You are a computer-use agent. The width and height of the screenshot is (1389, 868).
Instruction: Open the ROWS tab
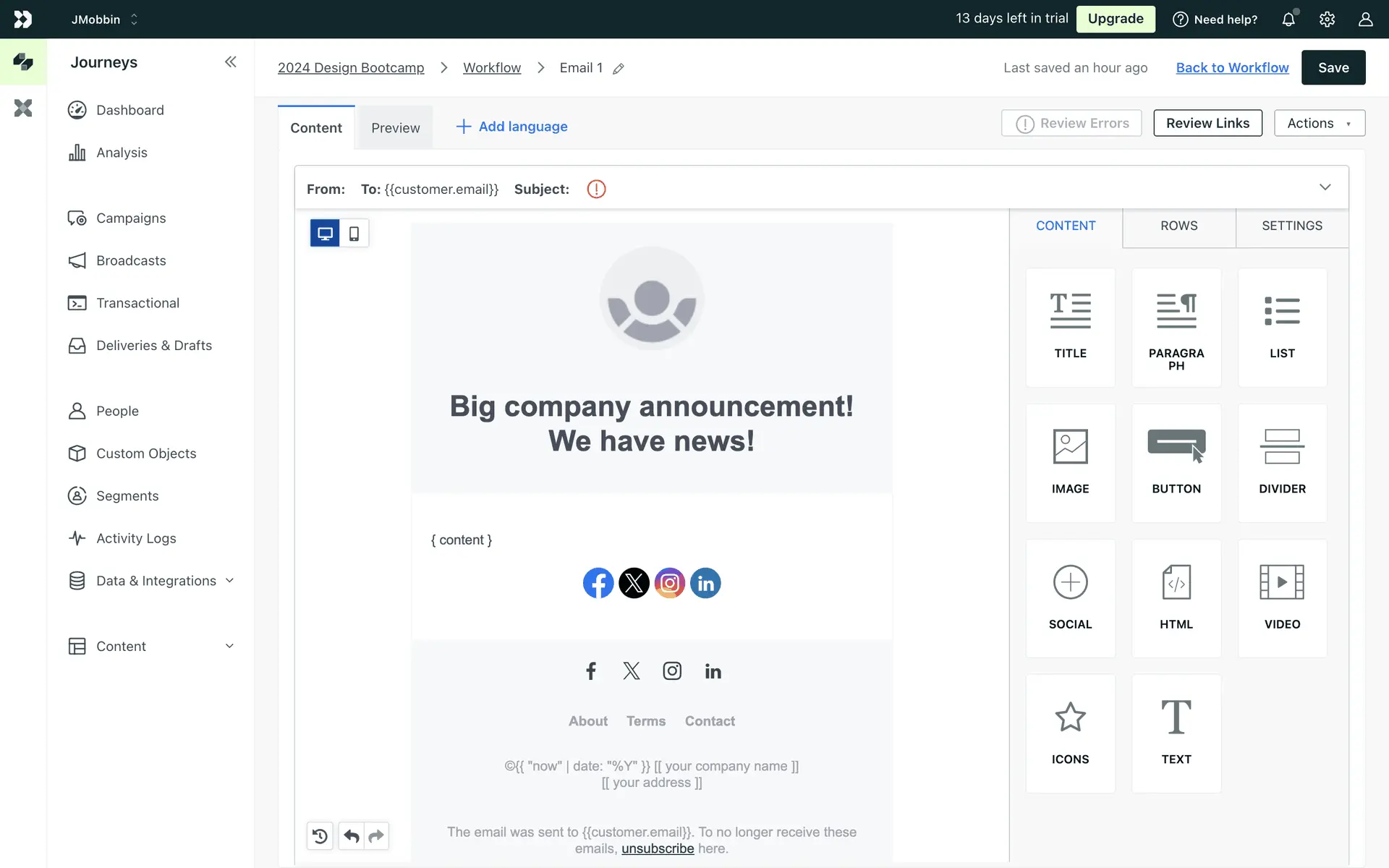click(1178, 226)
